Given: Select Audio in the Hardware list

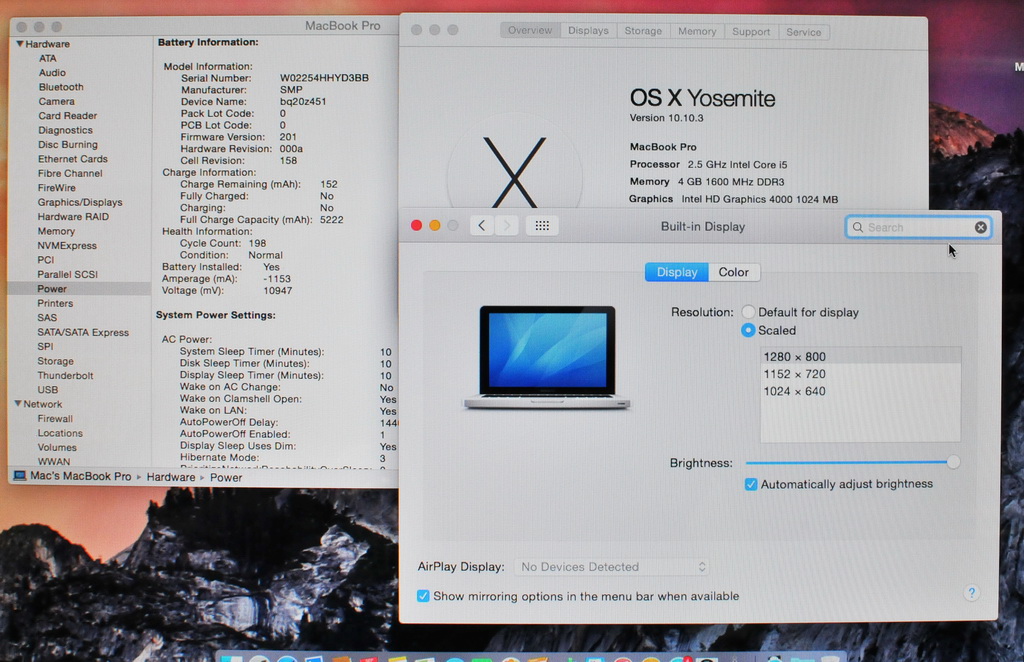Looking at the screenshot, I should pos(52,72).
